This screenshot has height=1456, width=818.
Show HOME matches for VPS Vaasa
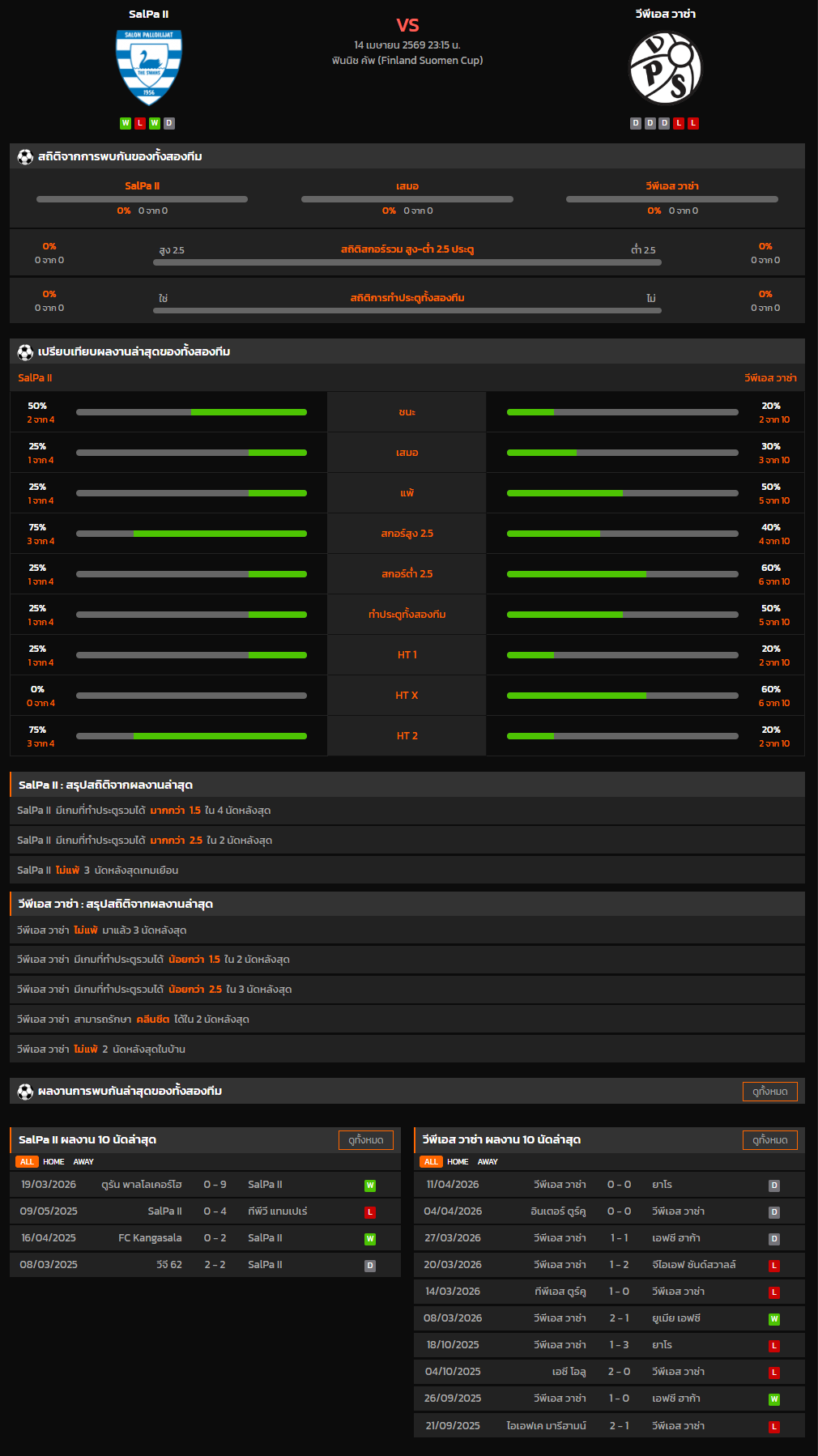458,1162
